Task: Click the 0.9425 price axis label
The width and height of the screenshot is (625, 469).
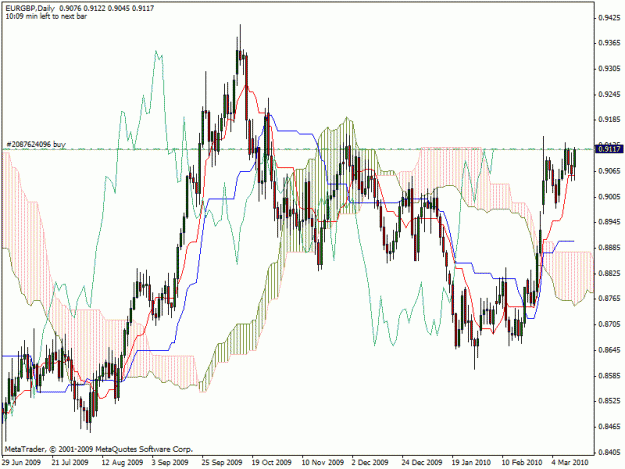Action: click(x=610, y=18)
